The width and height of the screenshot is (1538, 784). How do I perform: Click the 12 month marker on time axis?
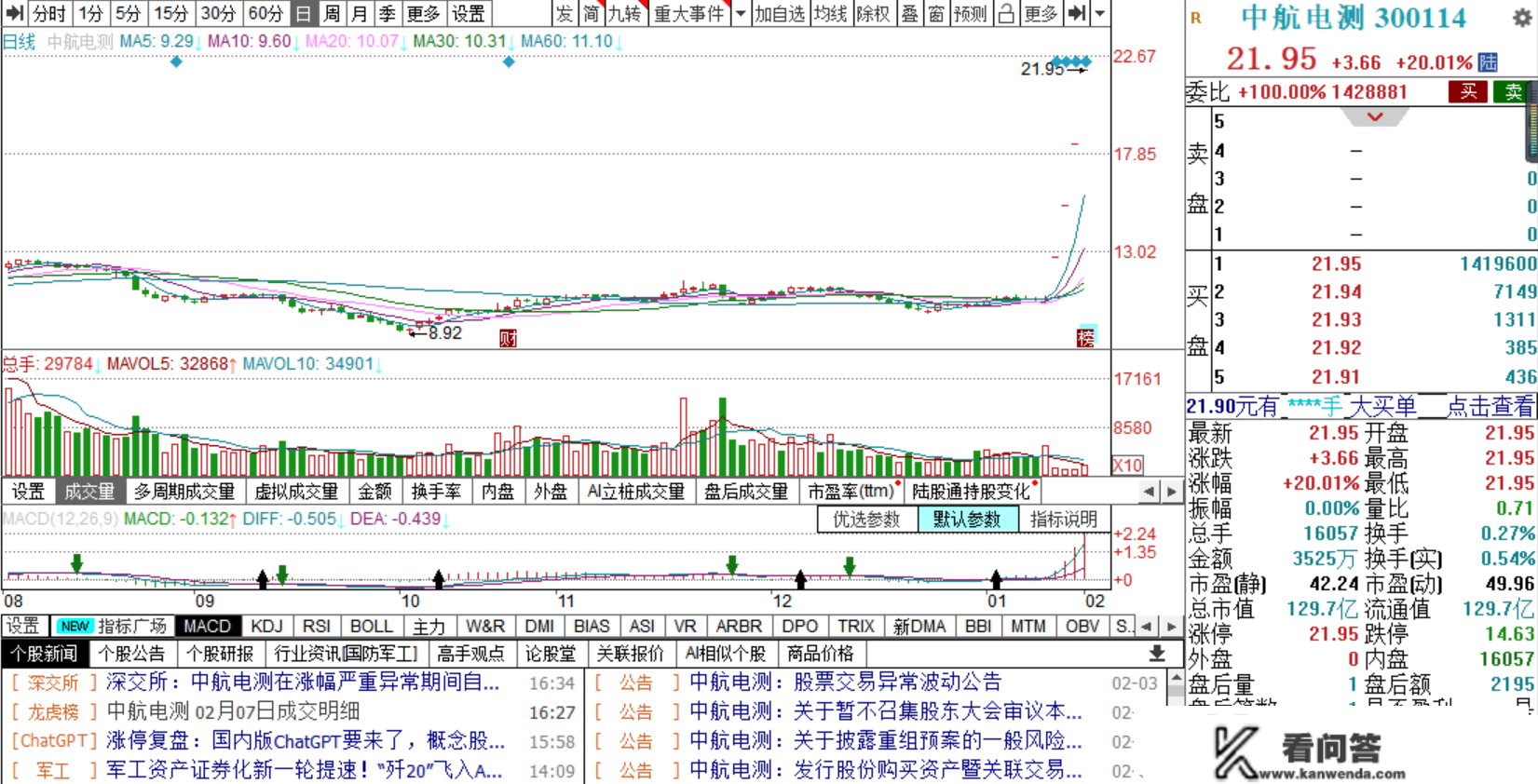point(782,601)
